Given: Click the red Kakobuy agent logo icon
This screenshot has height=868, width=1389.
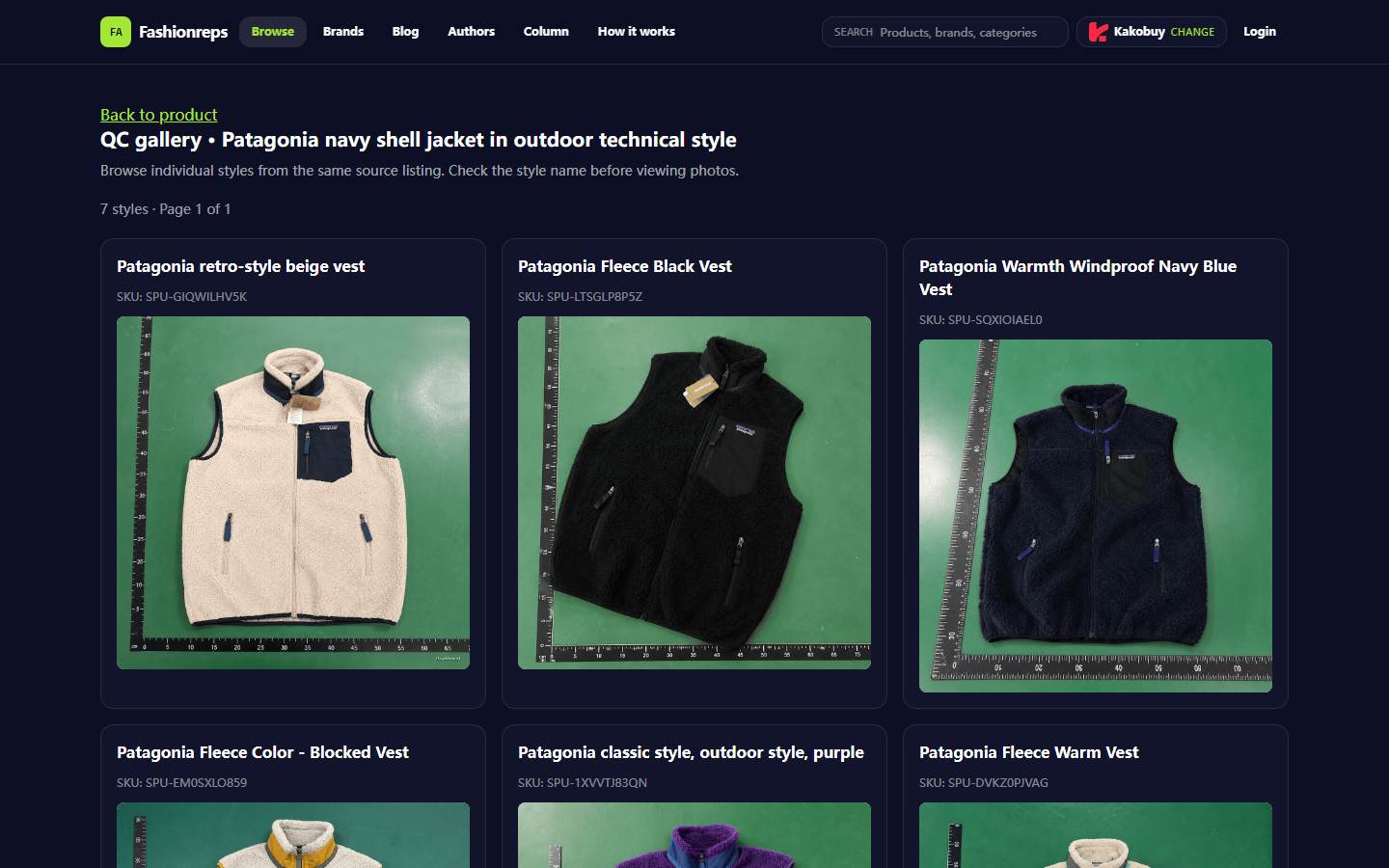Looking at the screenshot, I should 1098,32.
